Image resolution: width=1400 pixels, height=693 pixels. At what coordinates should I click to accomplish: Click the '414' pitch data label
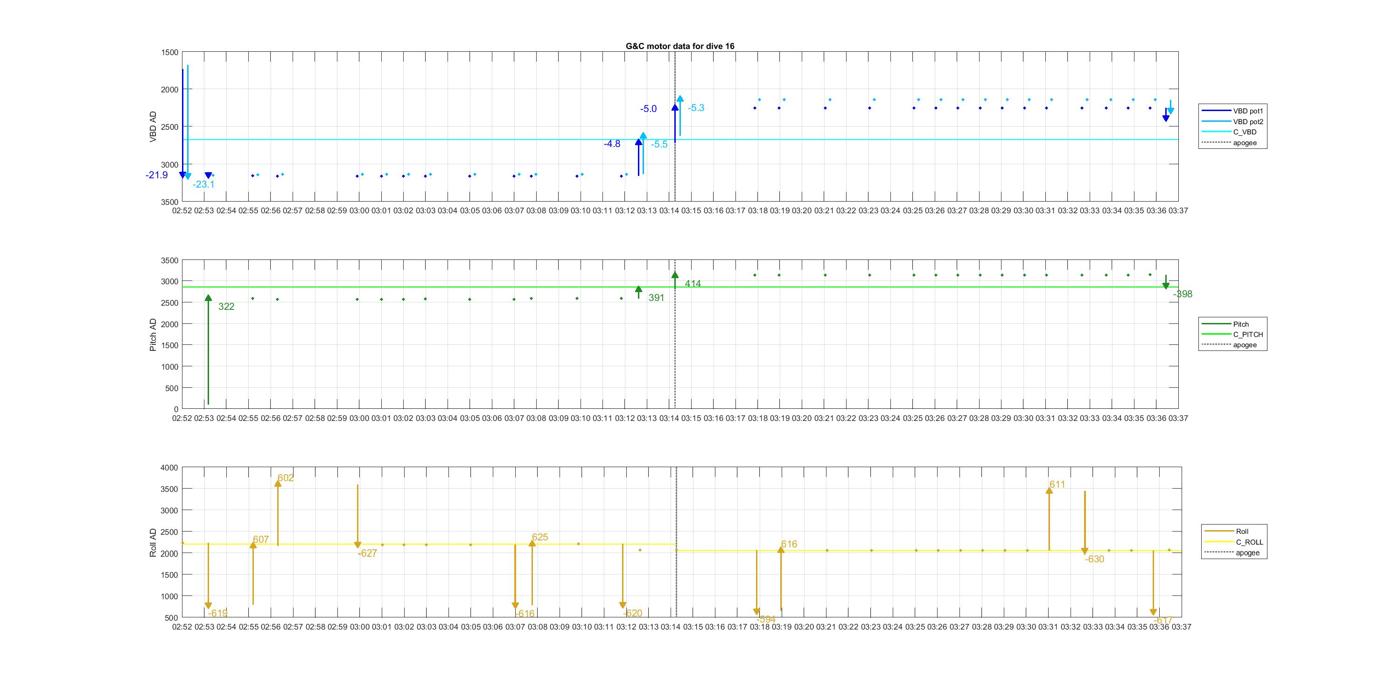tap(693, 284)
